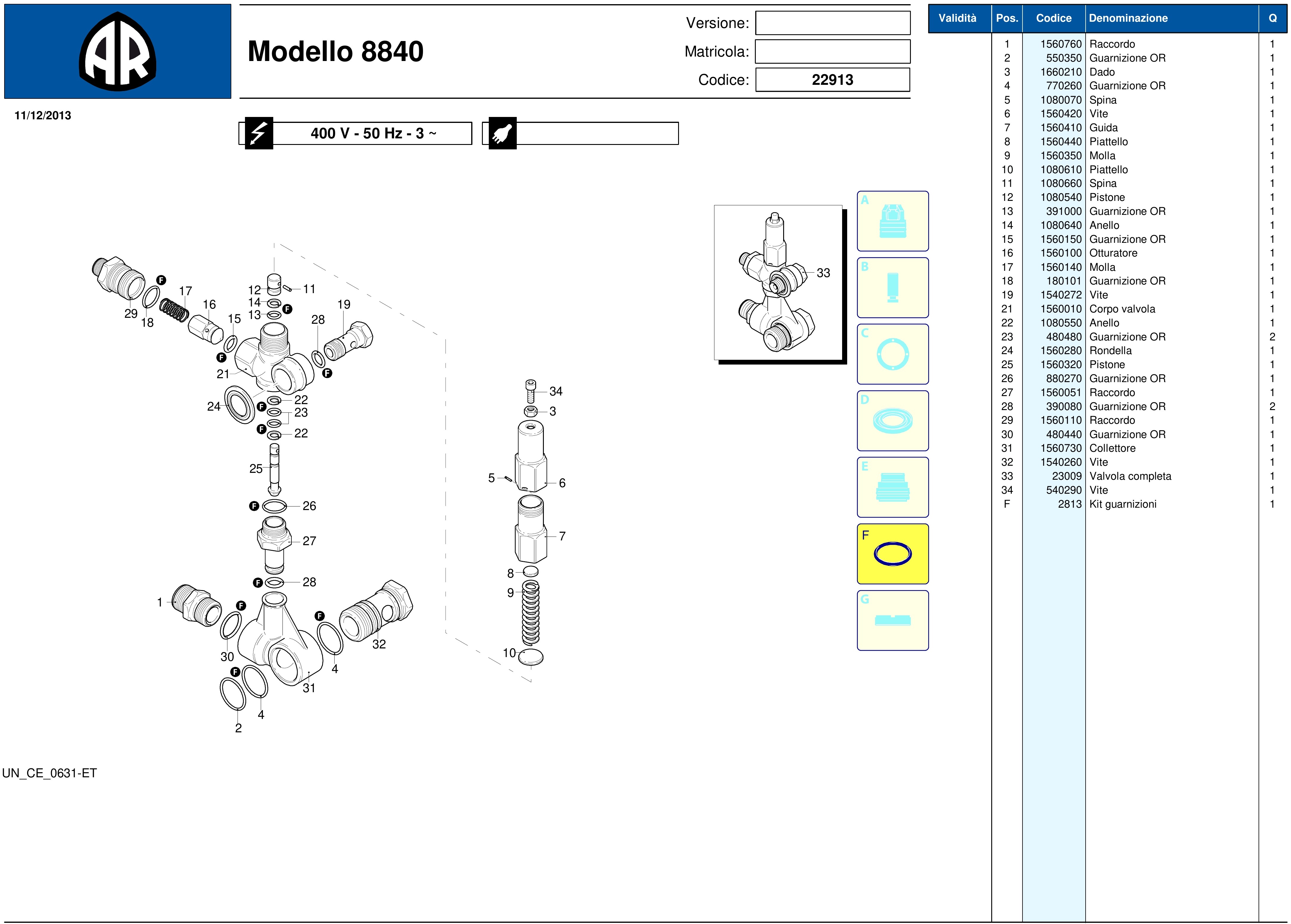1291x924 pixels.
Task: Click the Matricola input field
Action: [832, 52]
